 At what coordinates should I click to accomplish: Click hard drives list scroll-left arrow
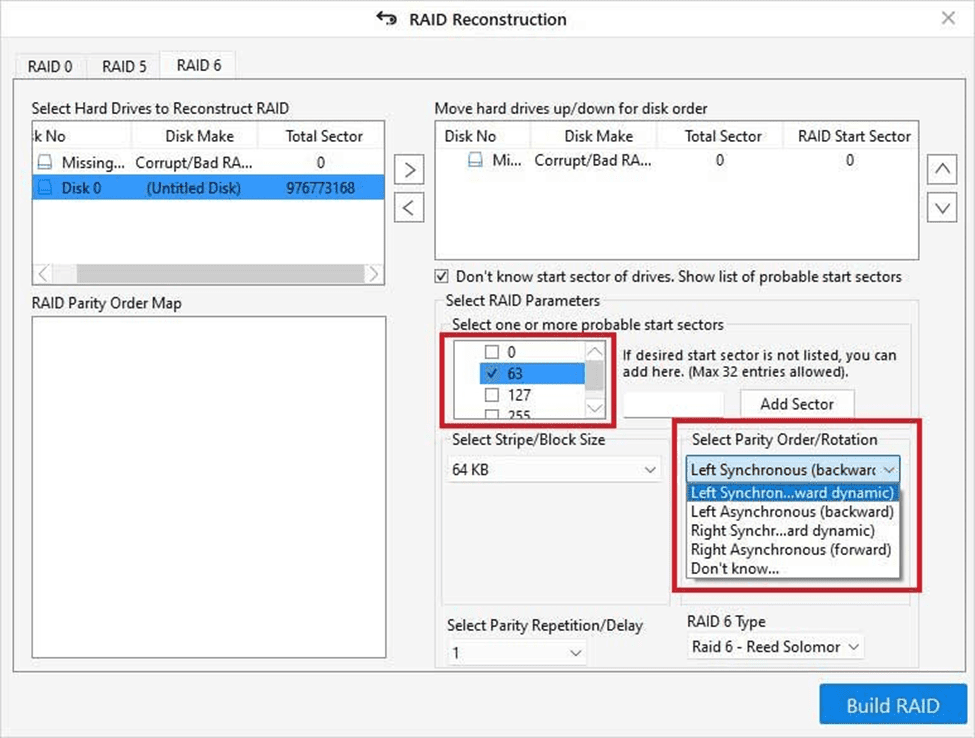tap(43, 274)
